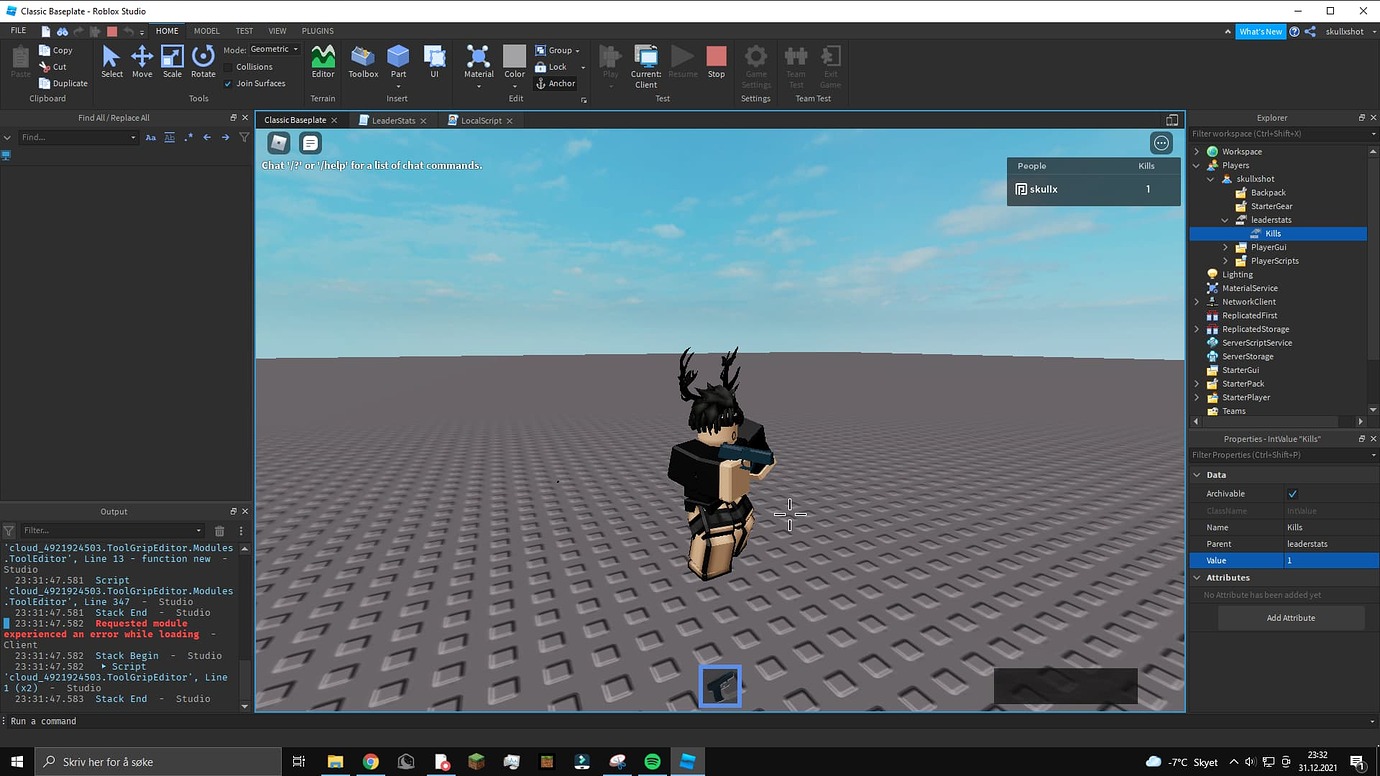Collapse the Attributes section

click(1197, 578)
